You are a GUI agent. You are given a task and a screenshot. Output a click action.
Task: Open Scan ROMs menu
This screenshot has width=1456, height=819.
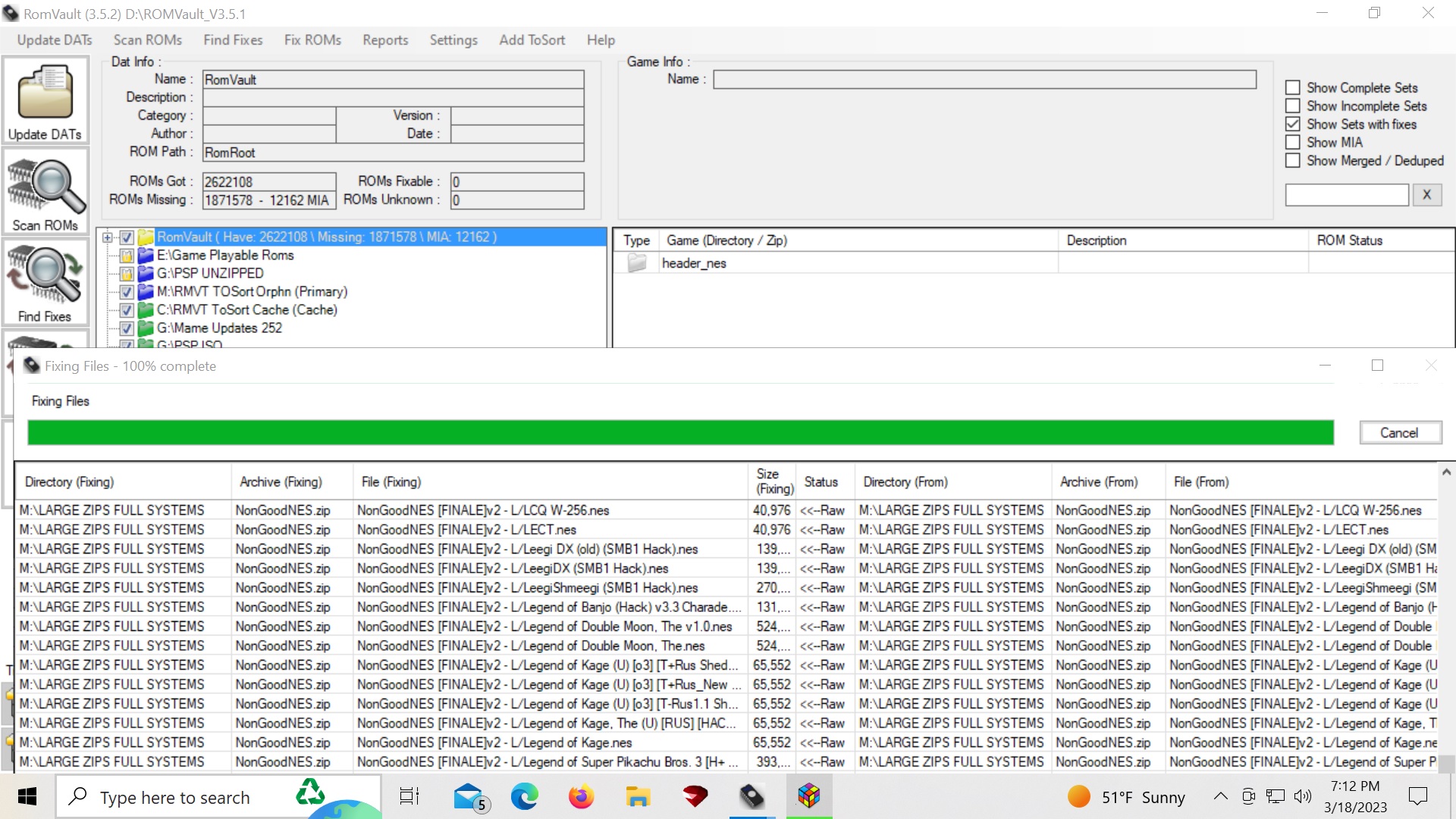tap(148, 40)
